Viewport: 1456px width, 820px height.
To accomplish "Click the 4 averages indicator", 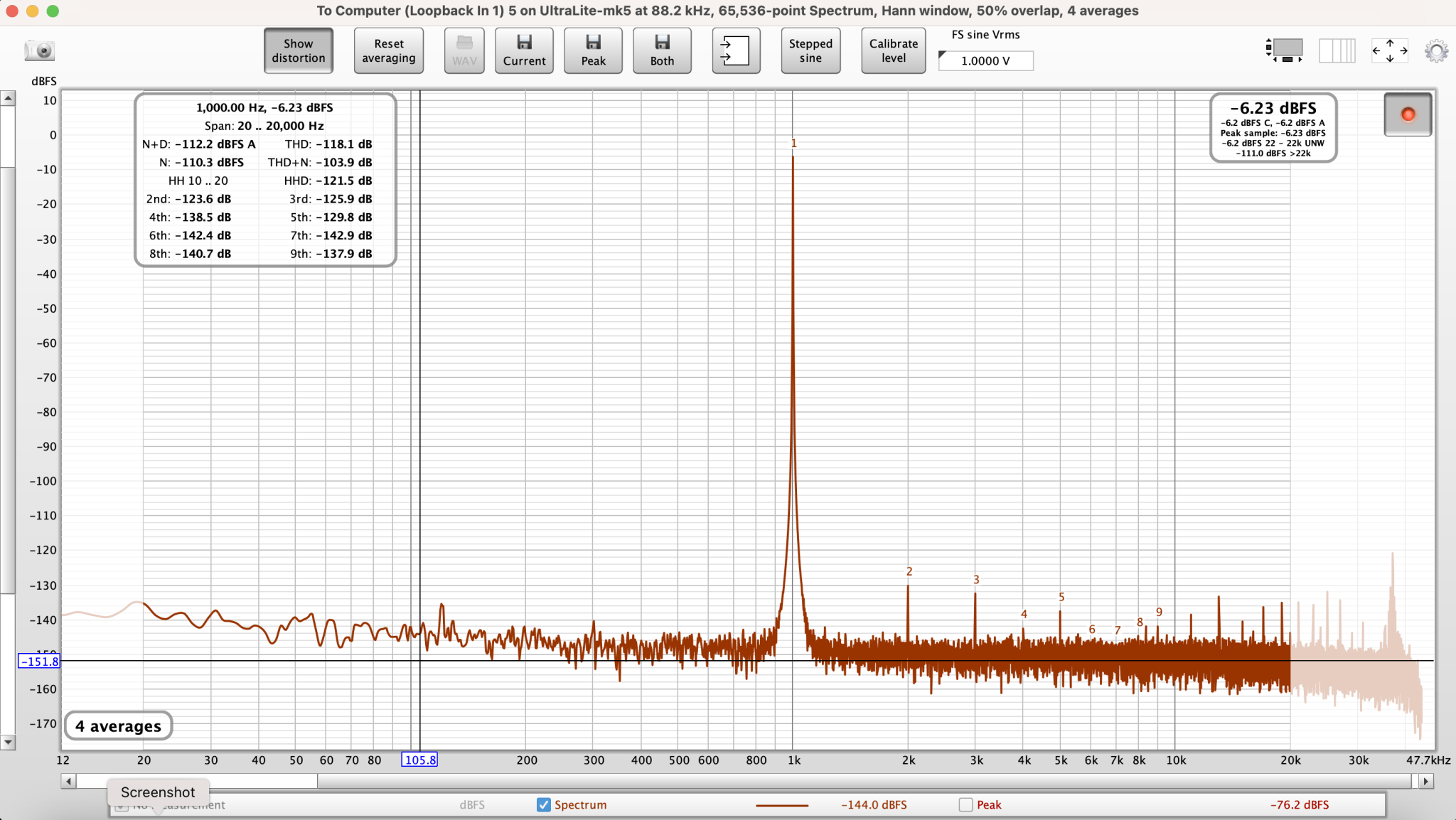I will coord(119,725).
